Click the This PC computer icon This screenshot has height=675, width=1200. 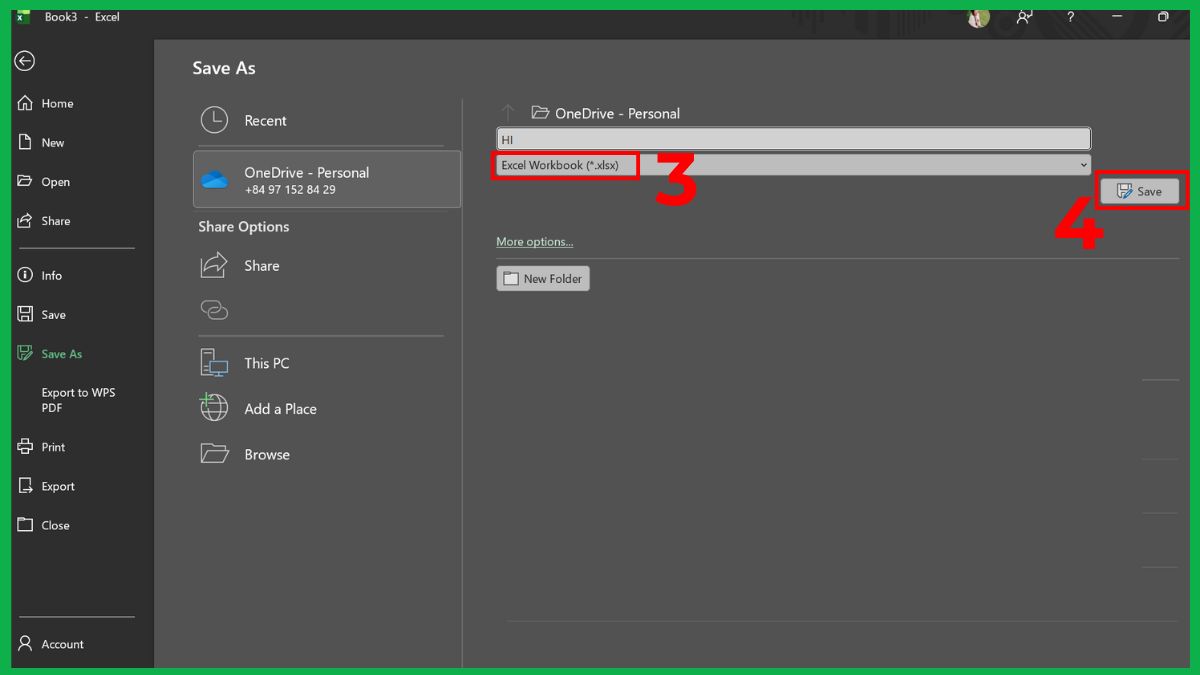(x=214, y=363)
